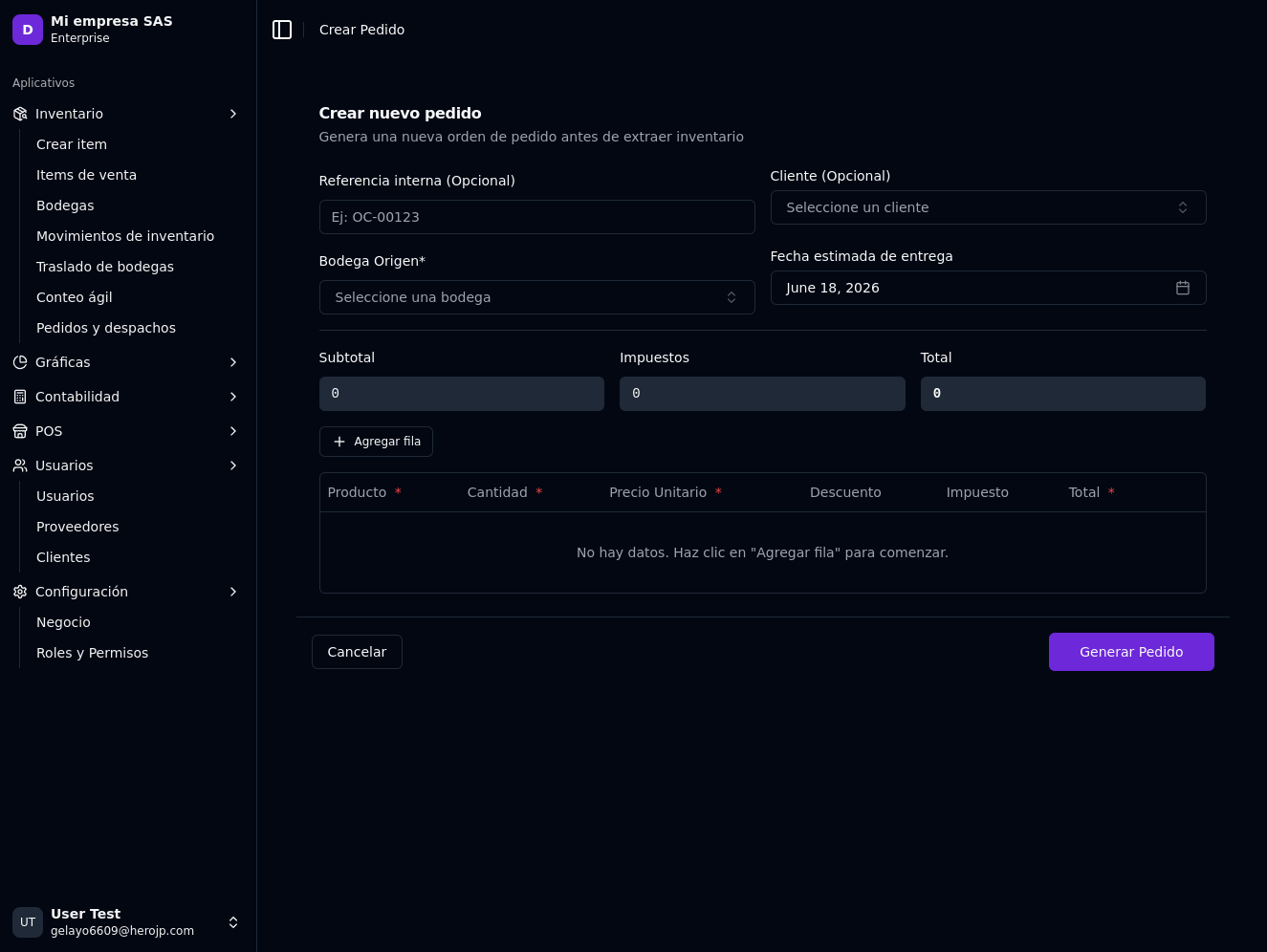This screenshot has width=1267, height=952.
Task: Open user account switcher chevrons
Action: pyautogui.click(x=233, y=922)
